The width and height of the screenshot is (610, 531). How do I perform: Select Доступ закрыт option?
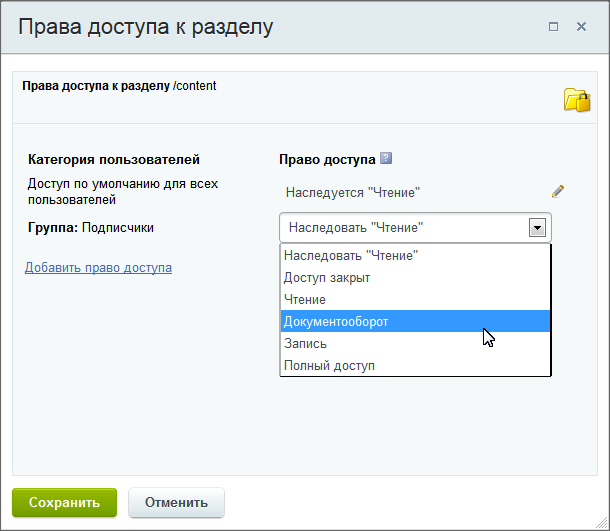click(x=415, y=278)
